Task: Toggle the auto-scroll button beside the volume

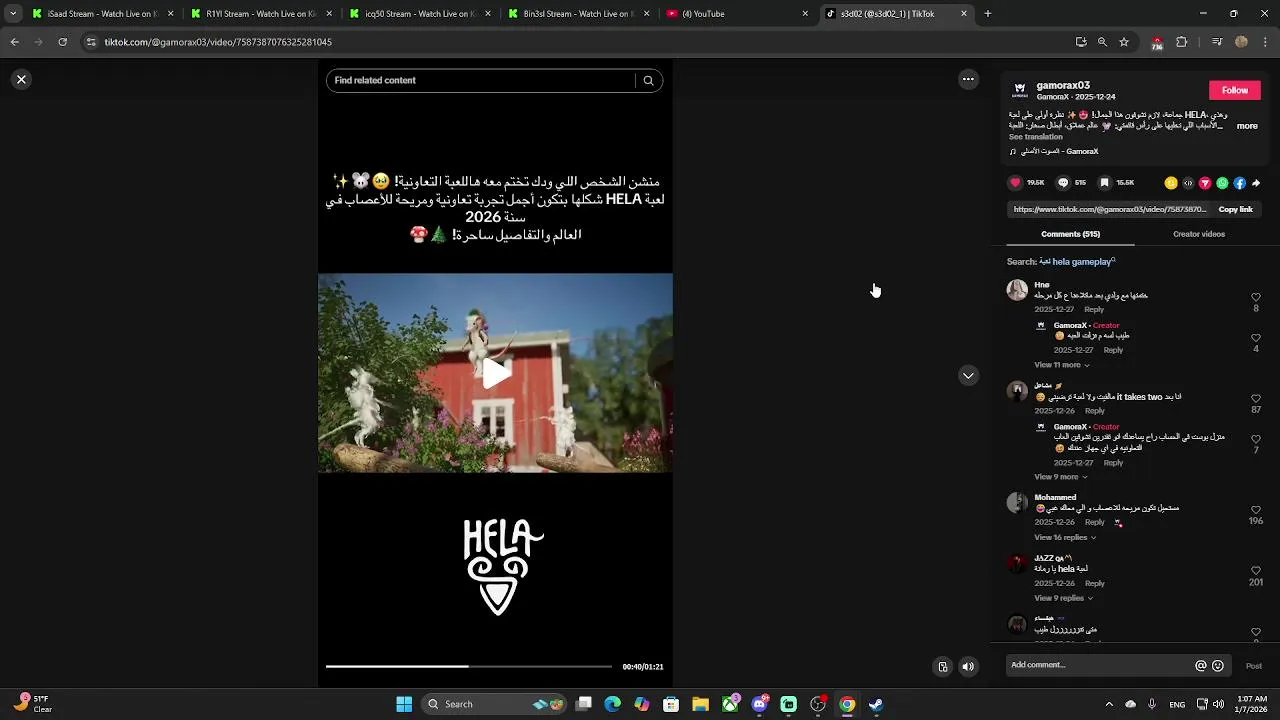Action: point(942,667)
